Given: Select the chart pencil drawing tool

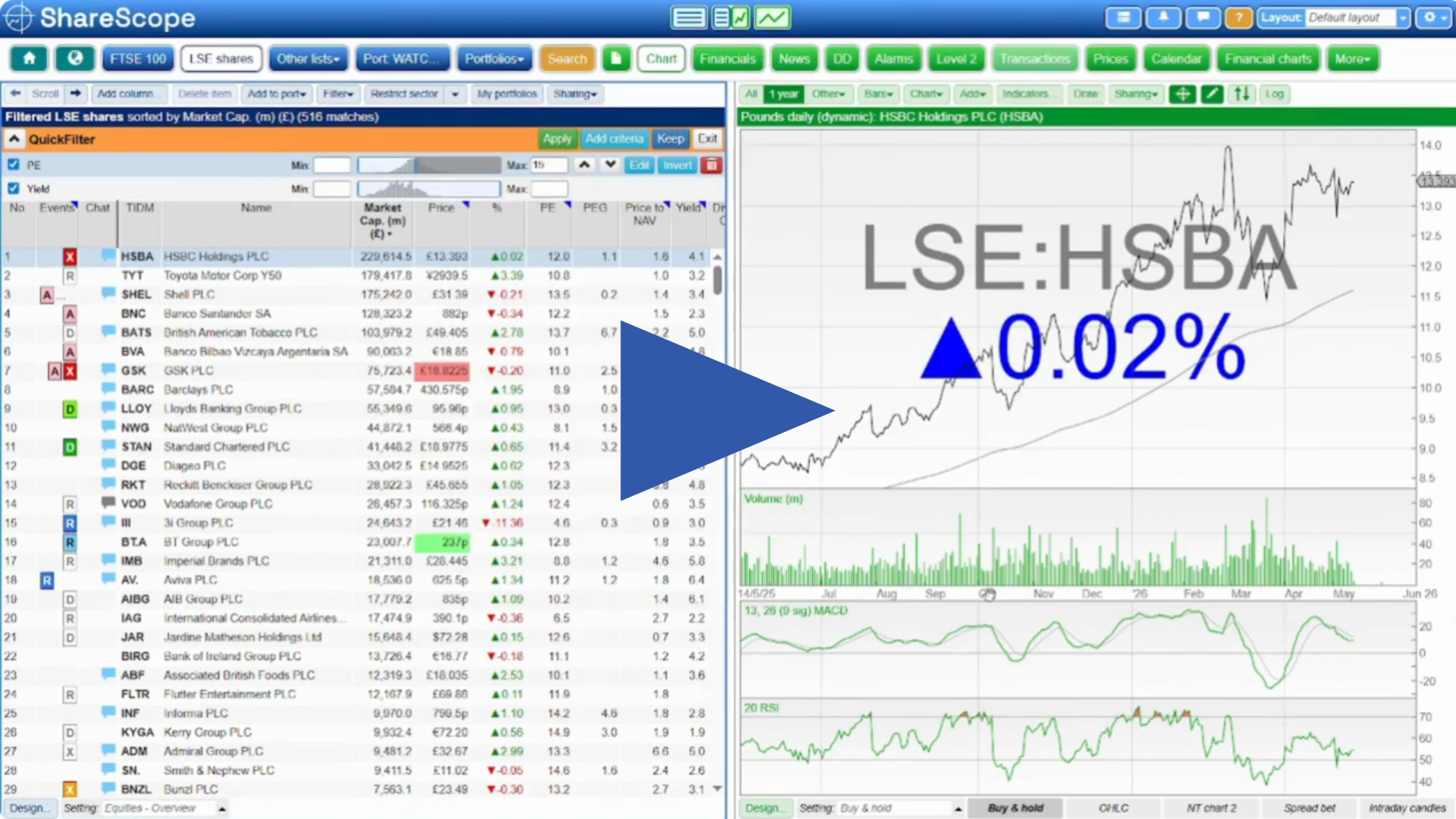Looking at the screenshot, I should 1212,94.
